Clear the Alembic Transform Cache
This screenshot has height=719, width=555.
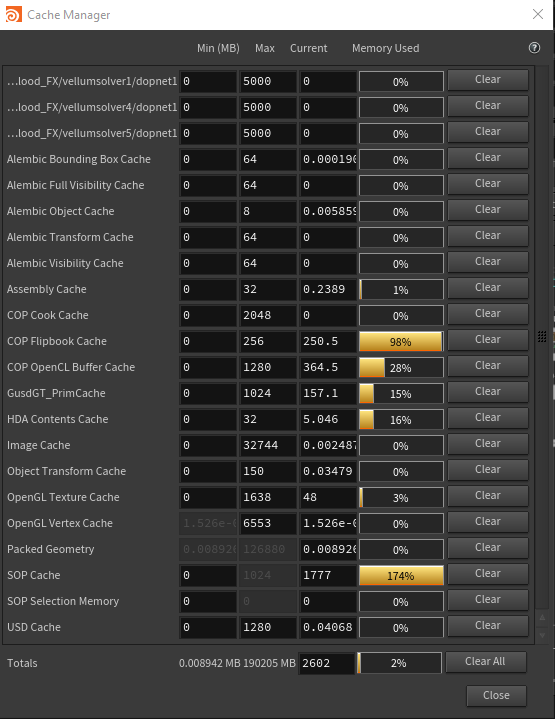click(488, 236)
